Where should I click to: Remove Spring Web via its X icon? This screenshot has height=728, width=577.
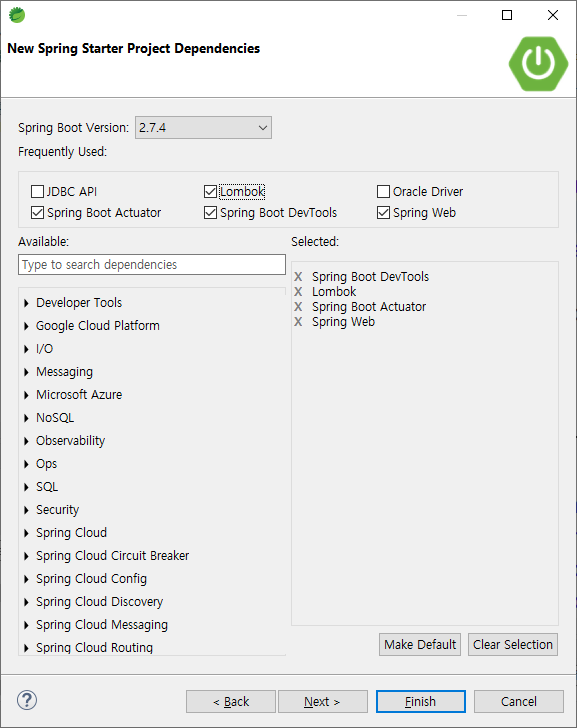[298, 322]
